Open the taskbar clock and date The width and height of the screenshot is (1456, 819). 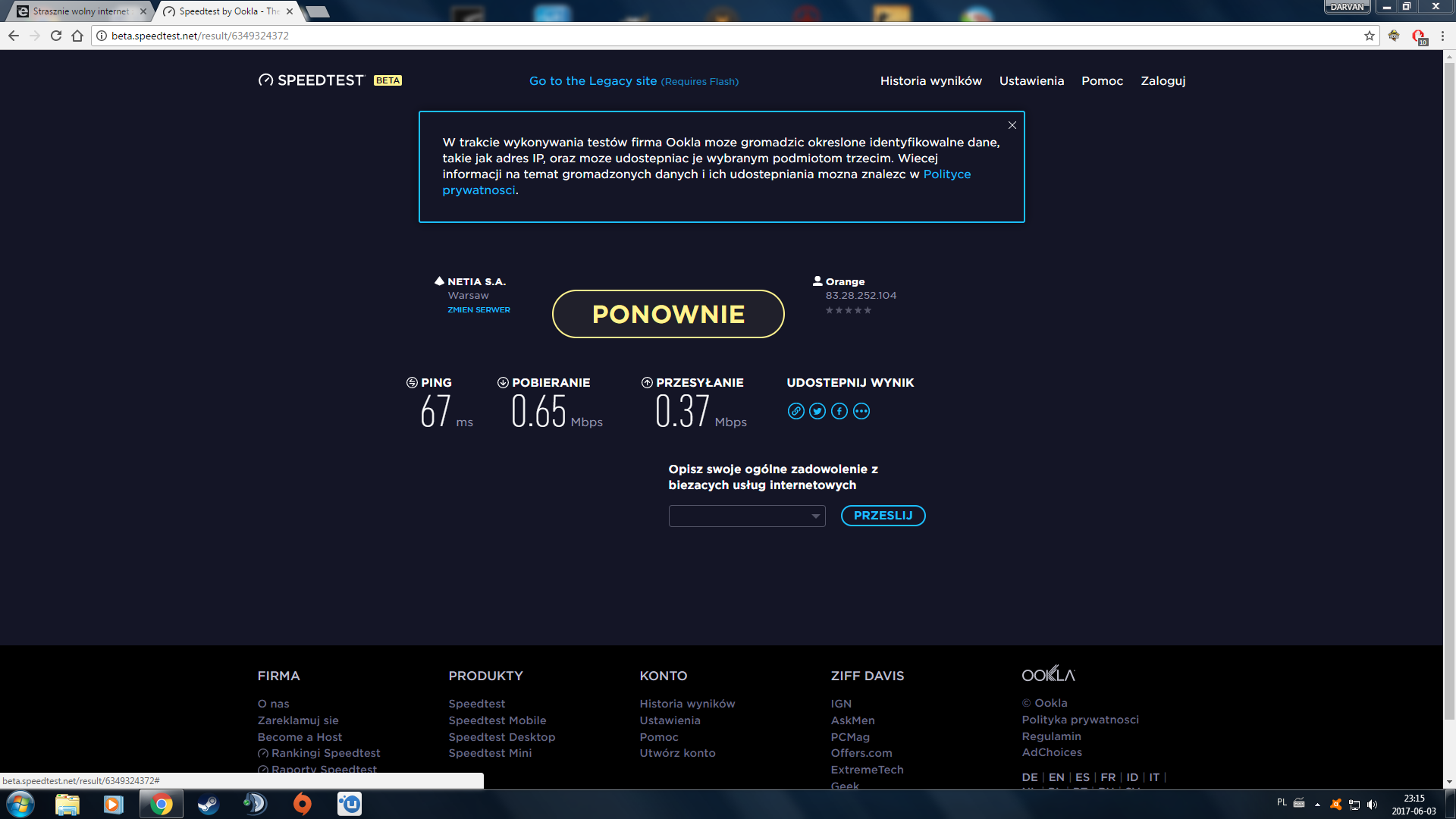(1414, 805)
